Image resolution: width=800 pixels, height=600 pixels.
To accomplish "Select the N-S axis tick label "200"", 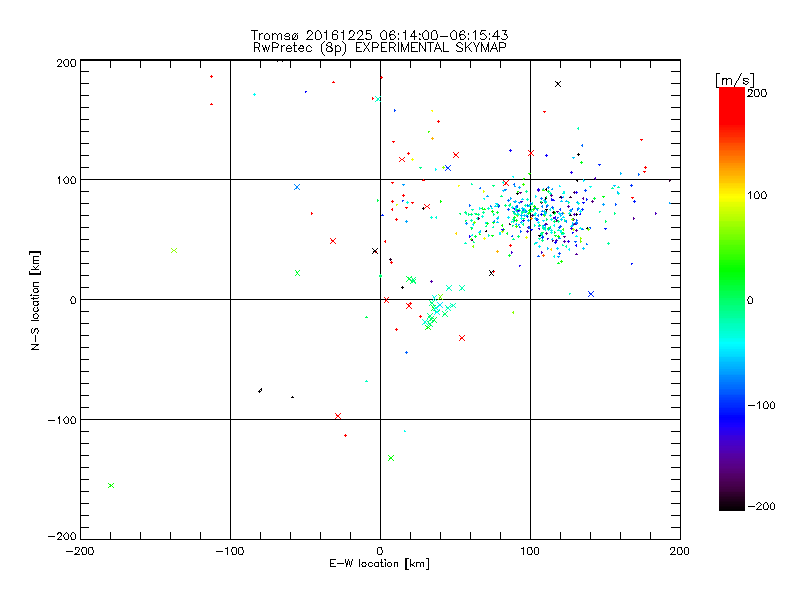I will coord(66,63).
